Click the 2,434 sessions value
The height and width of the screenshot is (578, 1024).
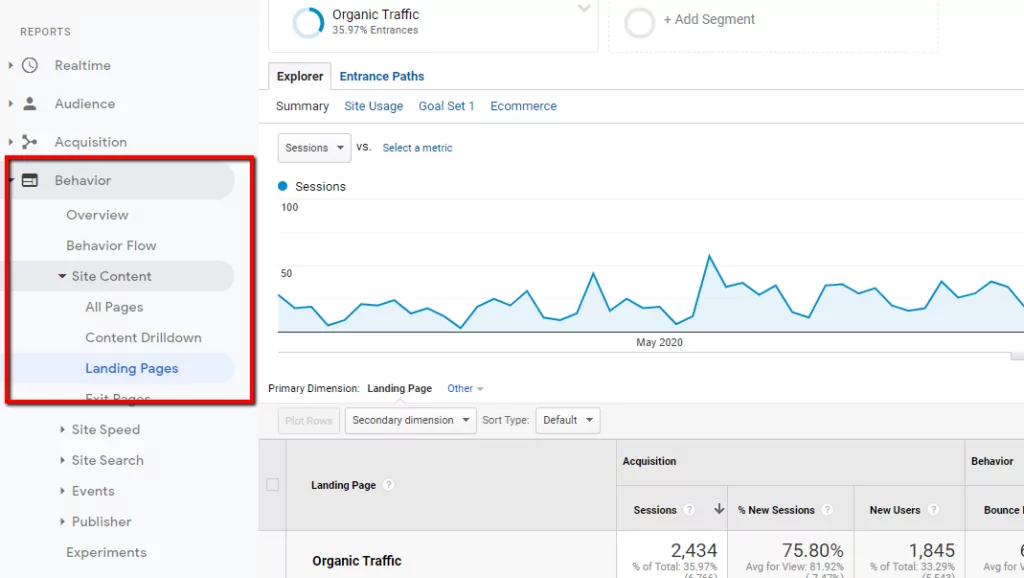point(694,550)
